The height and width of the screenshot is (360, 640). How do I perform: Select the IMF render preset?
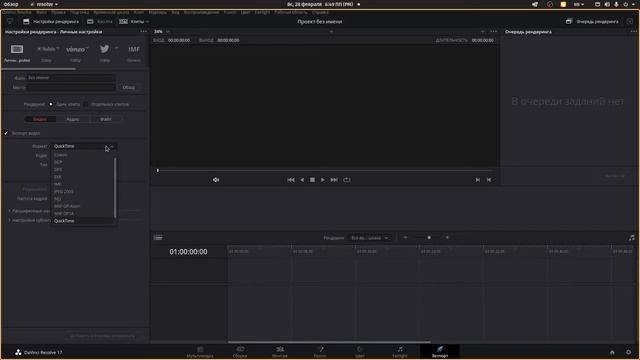click(x=134, y=49)
